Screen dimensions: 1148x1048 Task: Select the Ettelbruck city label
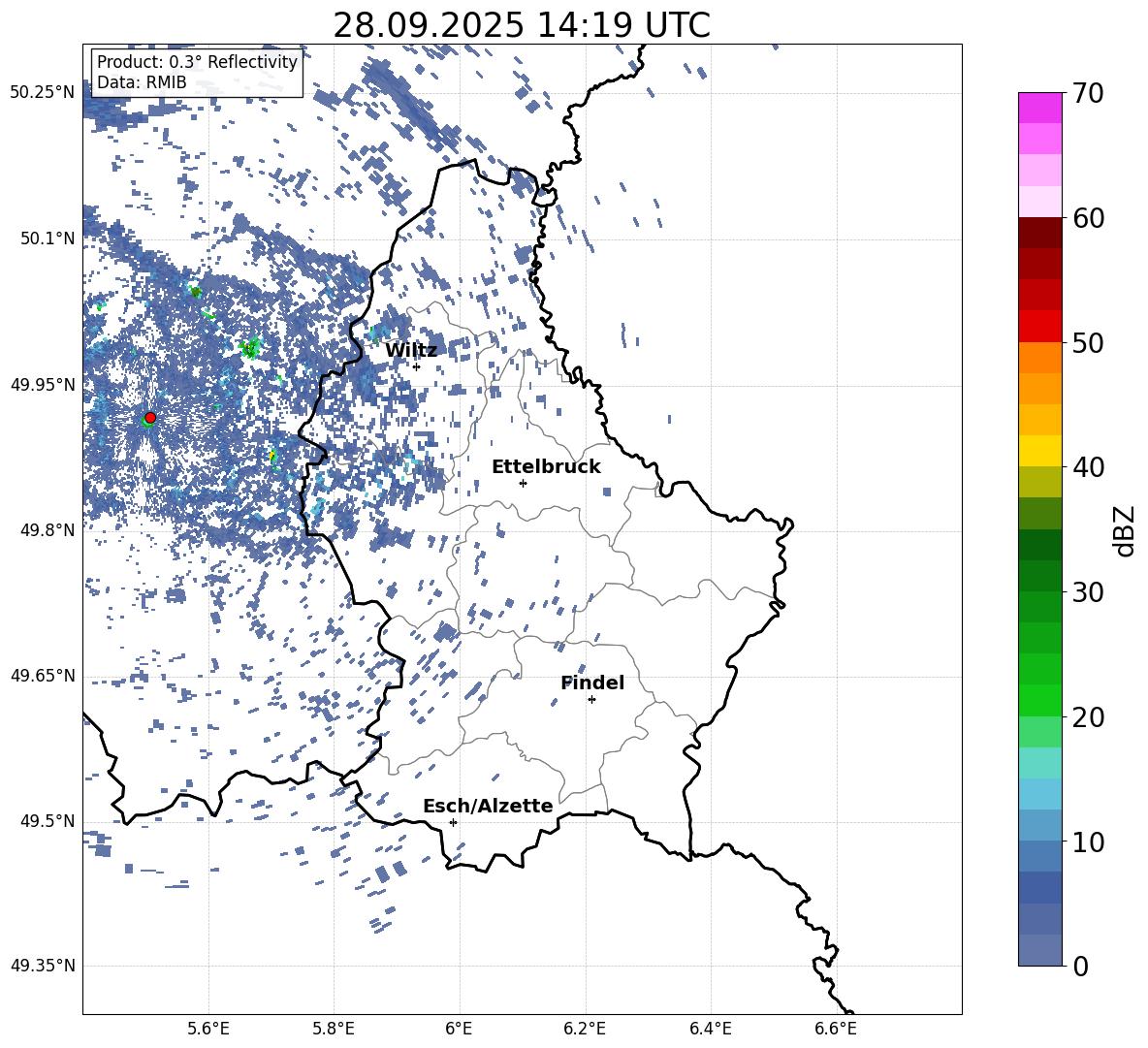coord(546,467)
